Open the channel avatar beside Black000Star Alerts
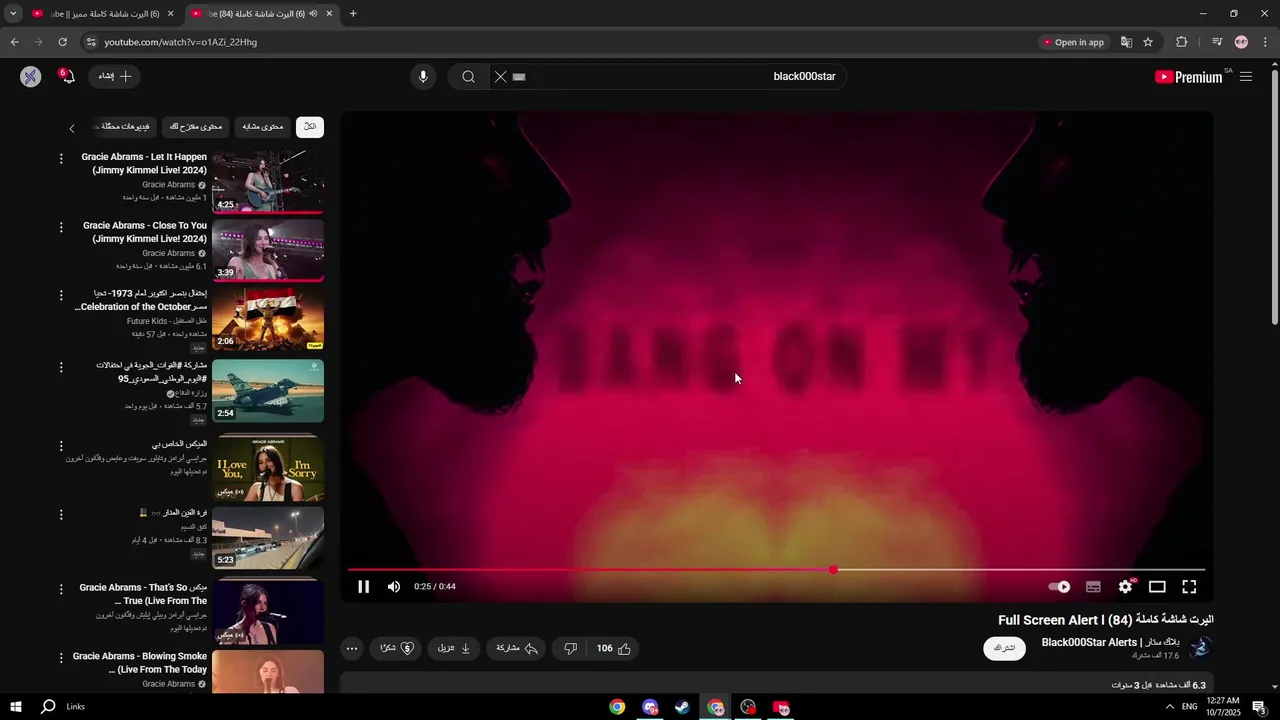Screen dimensions: 1280x720 click(x=1200, y=648)
